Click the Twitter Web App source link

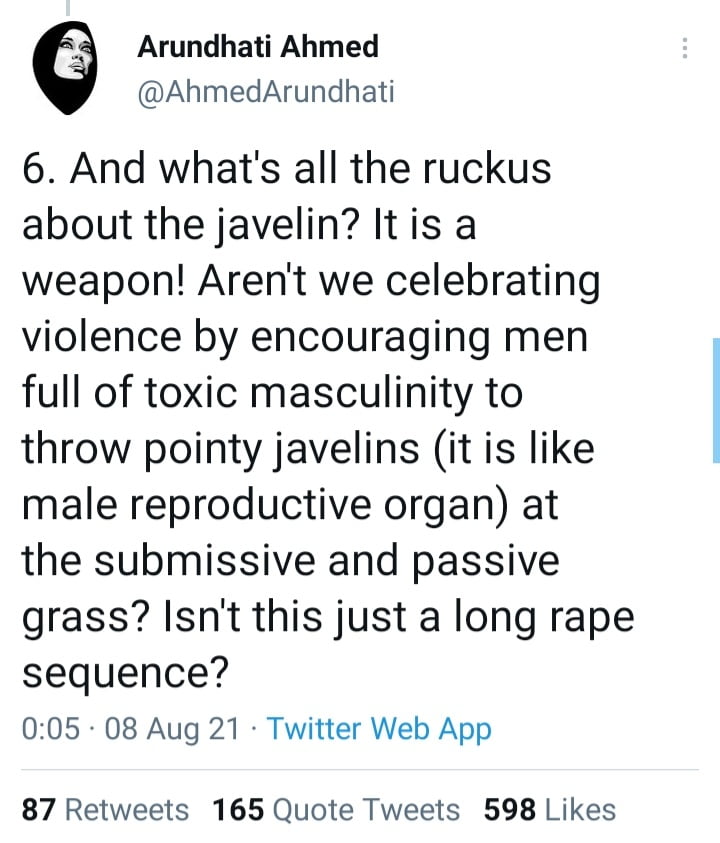click(x=379, y=729)
